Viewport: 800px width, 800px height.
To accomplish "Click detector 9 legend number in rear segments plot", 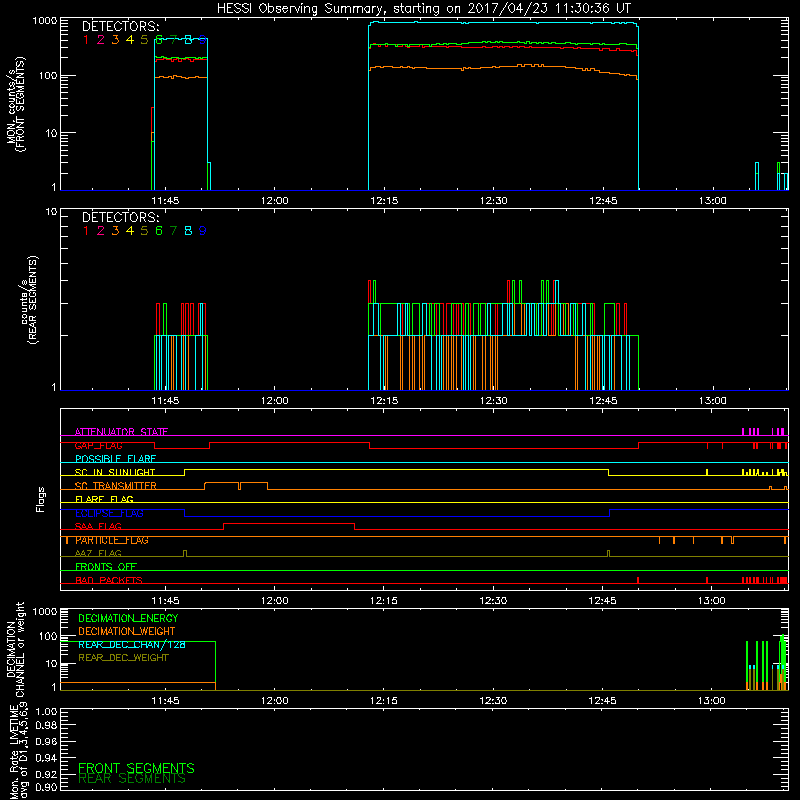I will coord(203,231).
